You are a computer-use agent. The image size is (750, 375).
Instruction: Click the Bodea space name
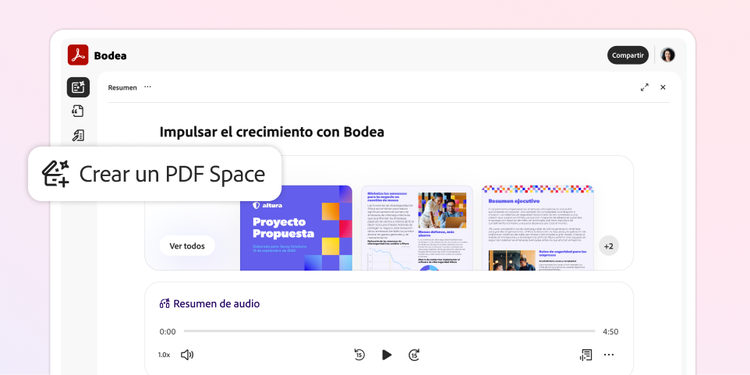[x=110, y=55]
